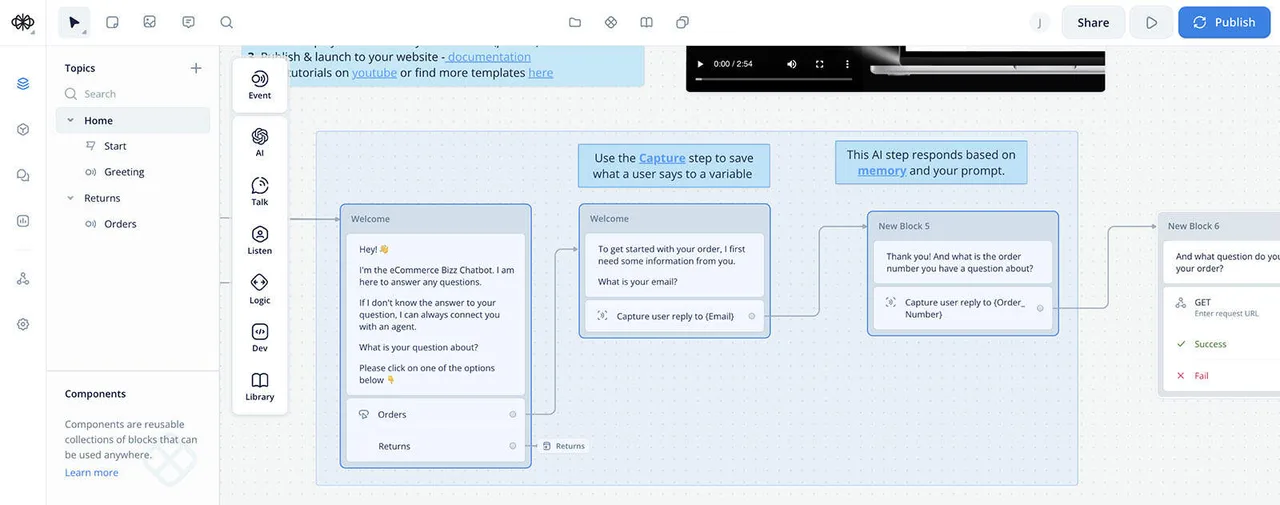Open the book icon in top bar
This screenshot has height=505, width=1280.
tap(647, 22)
